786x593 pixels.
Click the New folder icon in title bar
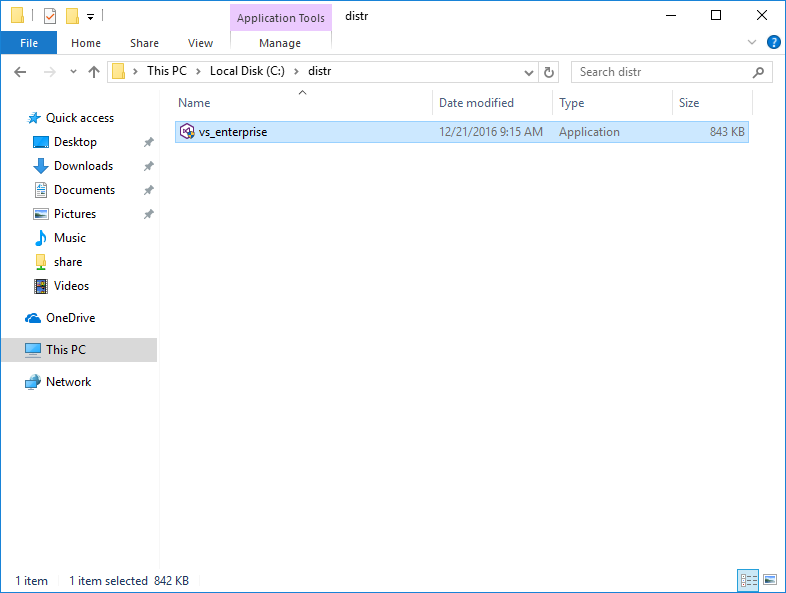point(72,16)
